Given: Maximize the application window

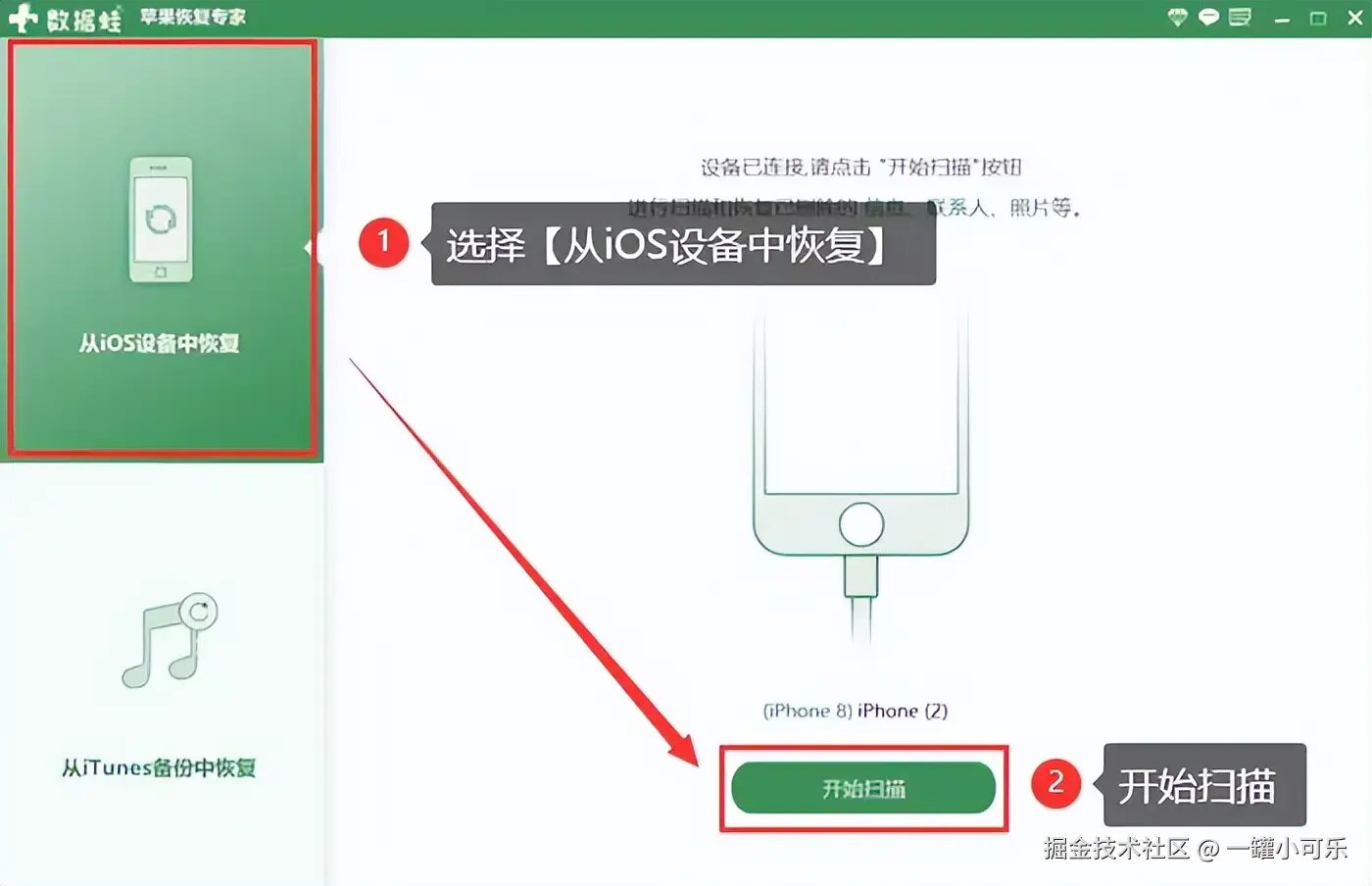Looking at the screenshot, I should (x=1318, y=19).
